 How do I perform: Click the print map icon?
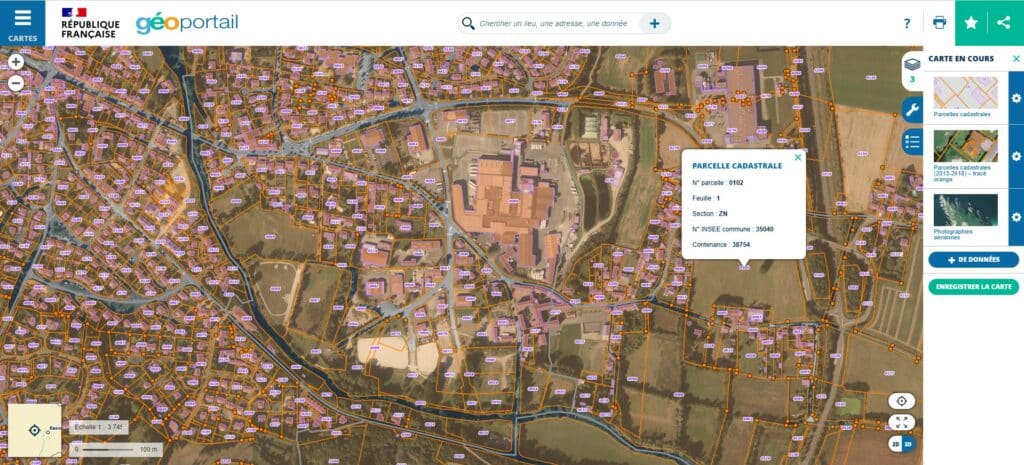tap(939, 23)
